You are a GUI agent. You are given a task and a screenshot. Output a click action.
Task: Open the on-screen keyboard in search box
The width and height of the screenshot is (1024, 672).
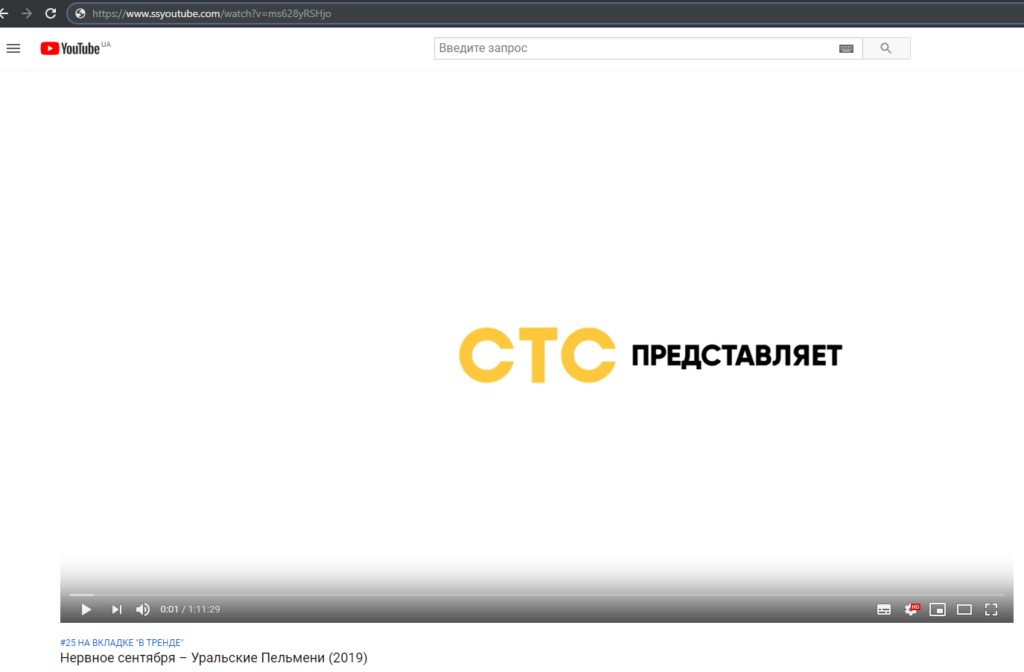pos(846,48)
